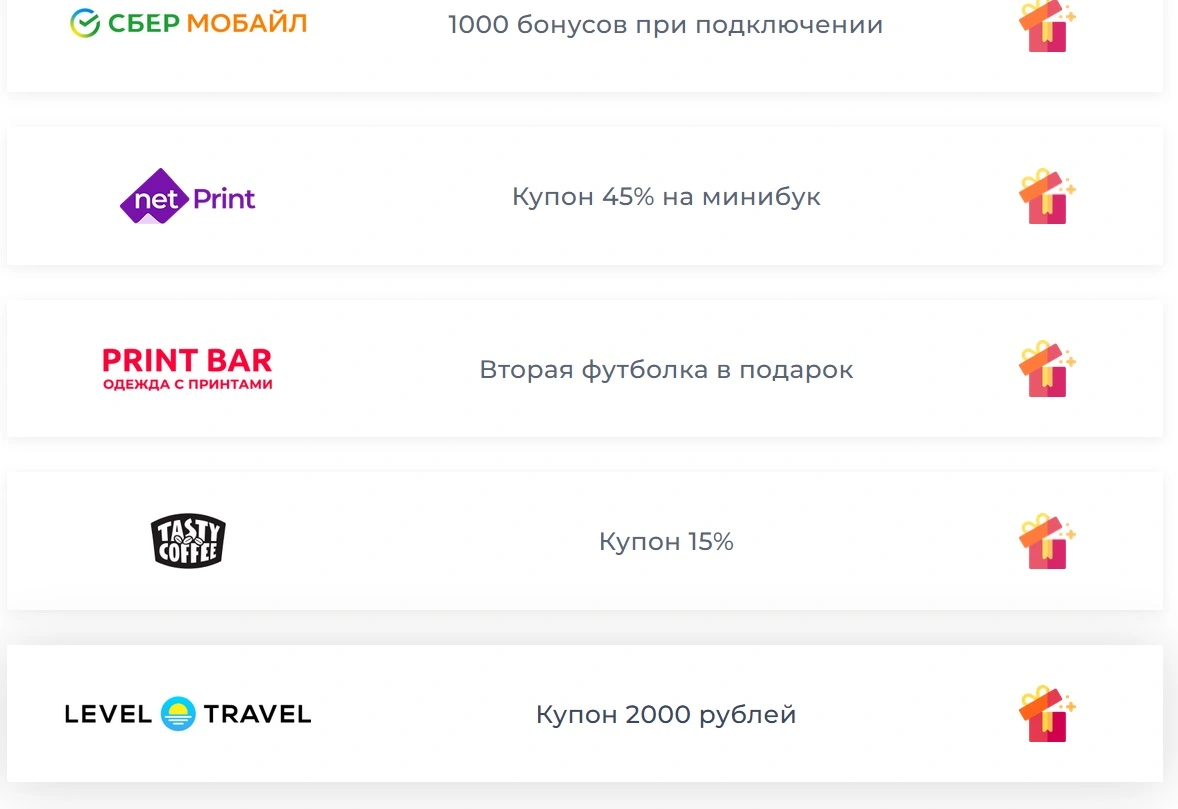The width and height of the screenshot is (1178, 809).
Task: Open the "Купон 15%" offer
Action: (x=666, y=542)
